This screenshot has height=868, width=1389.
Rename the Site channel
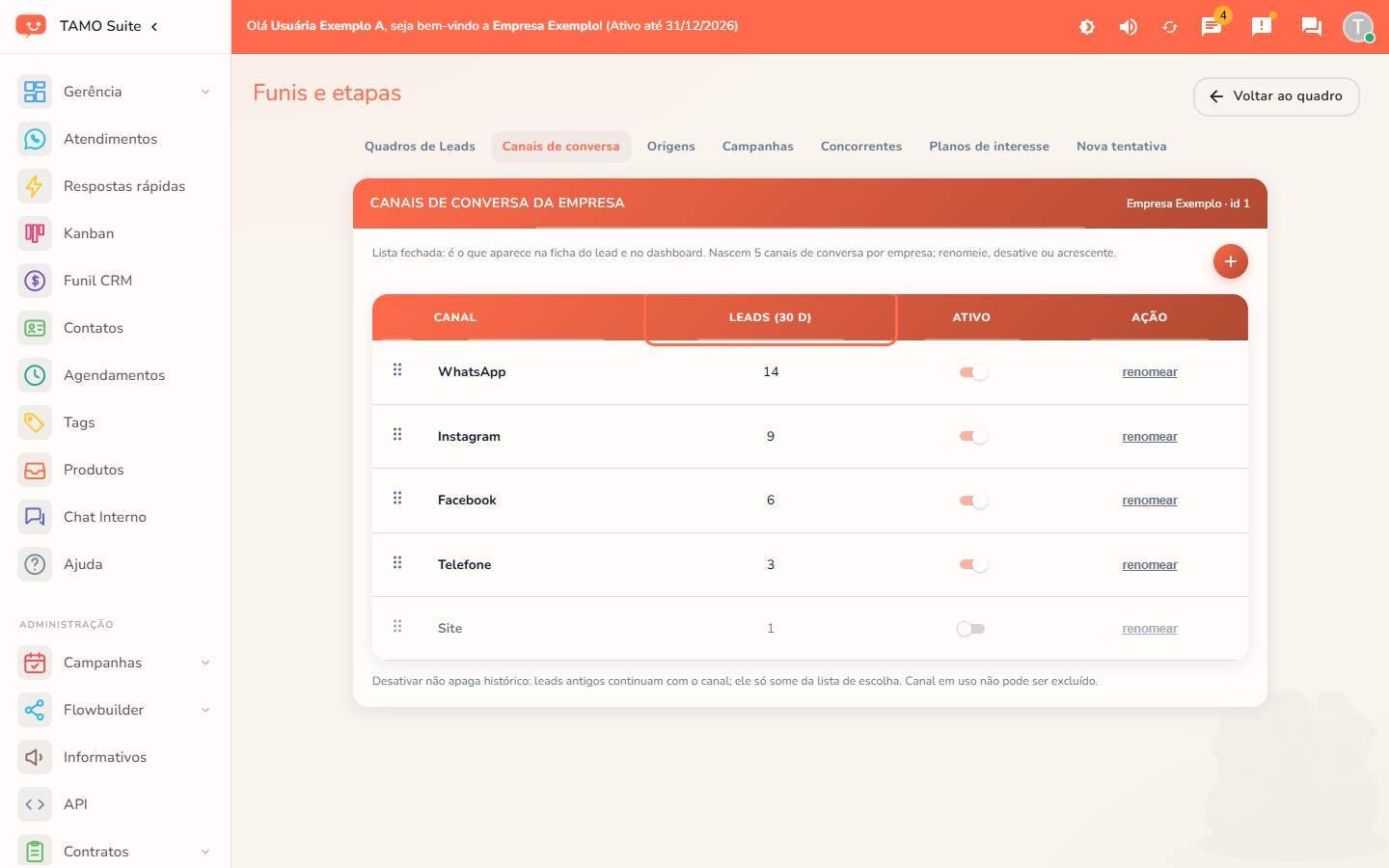pos(1150,629)
